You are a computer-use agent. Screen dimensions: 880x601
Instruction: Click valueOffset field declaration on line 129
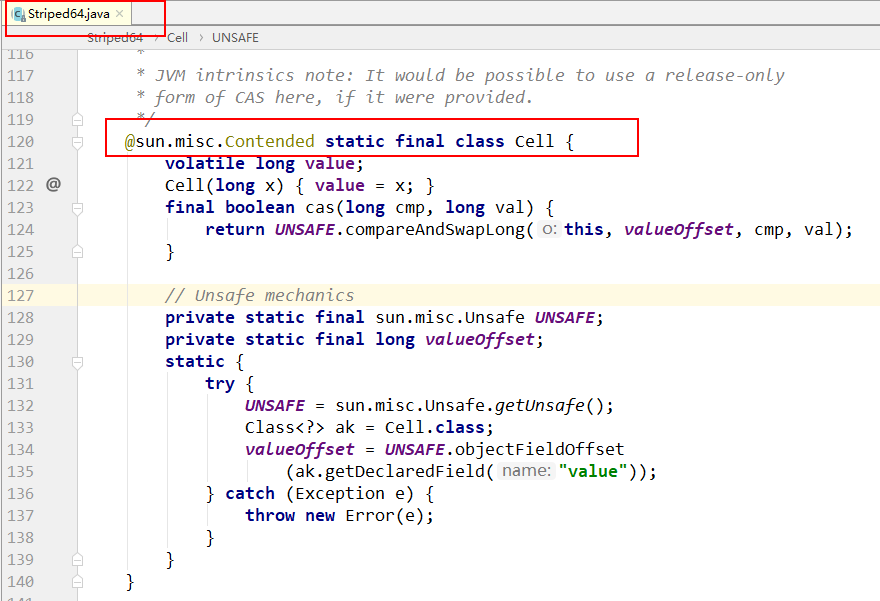point(479,339)
